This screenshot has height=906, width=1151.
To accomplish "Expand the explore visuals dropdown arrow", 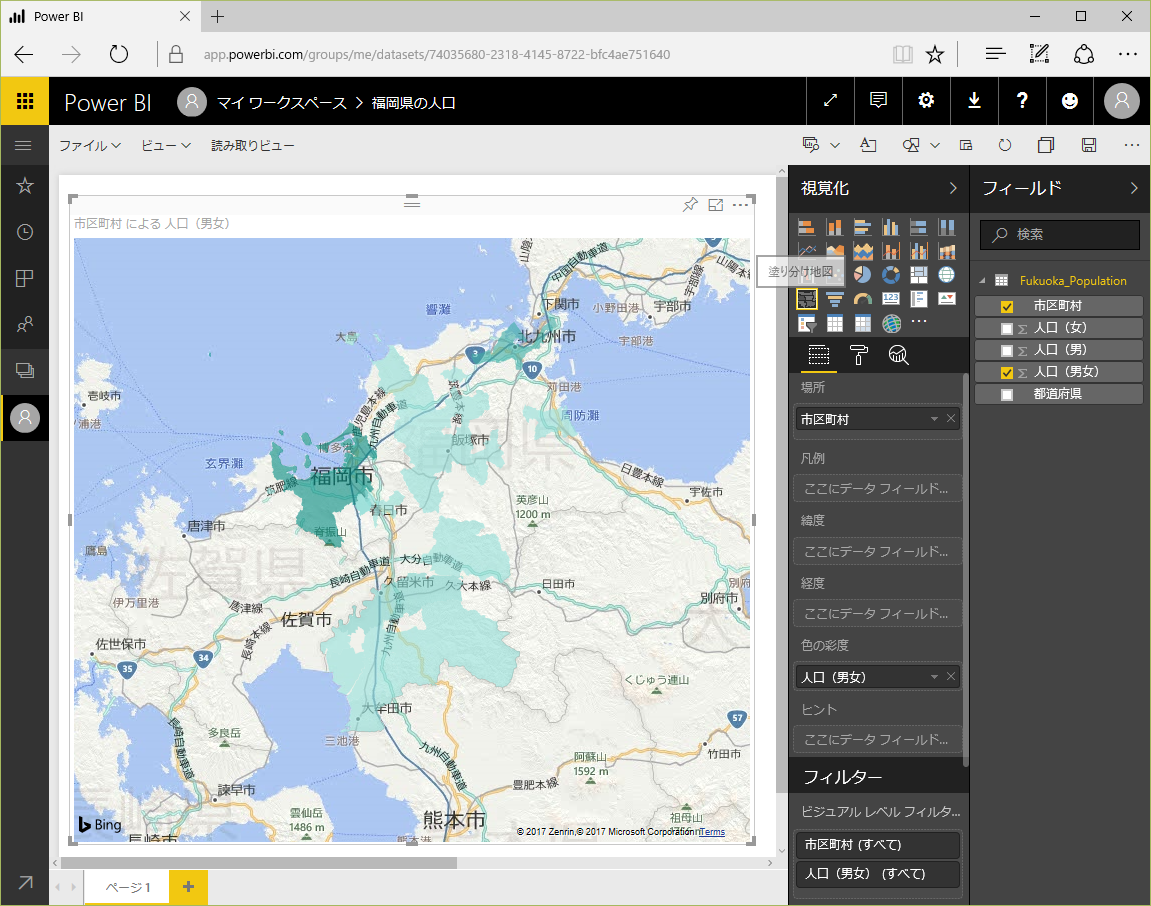I will [835, 145].
